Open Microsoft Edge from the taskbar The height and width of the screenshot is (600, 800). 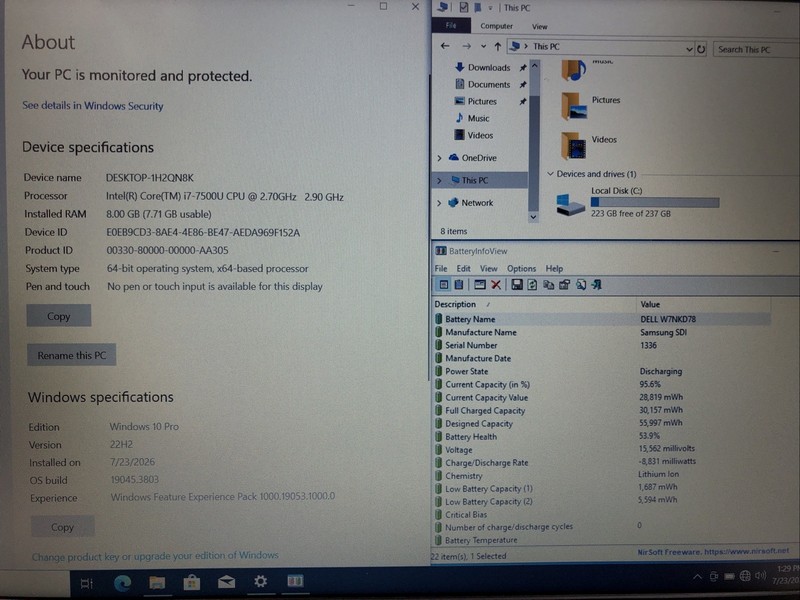click(122, 582)
